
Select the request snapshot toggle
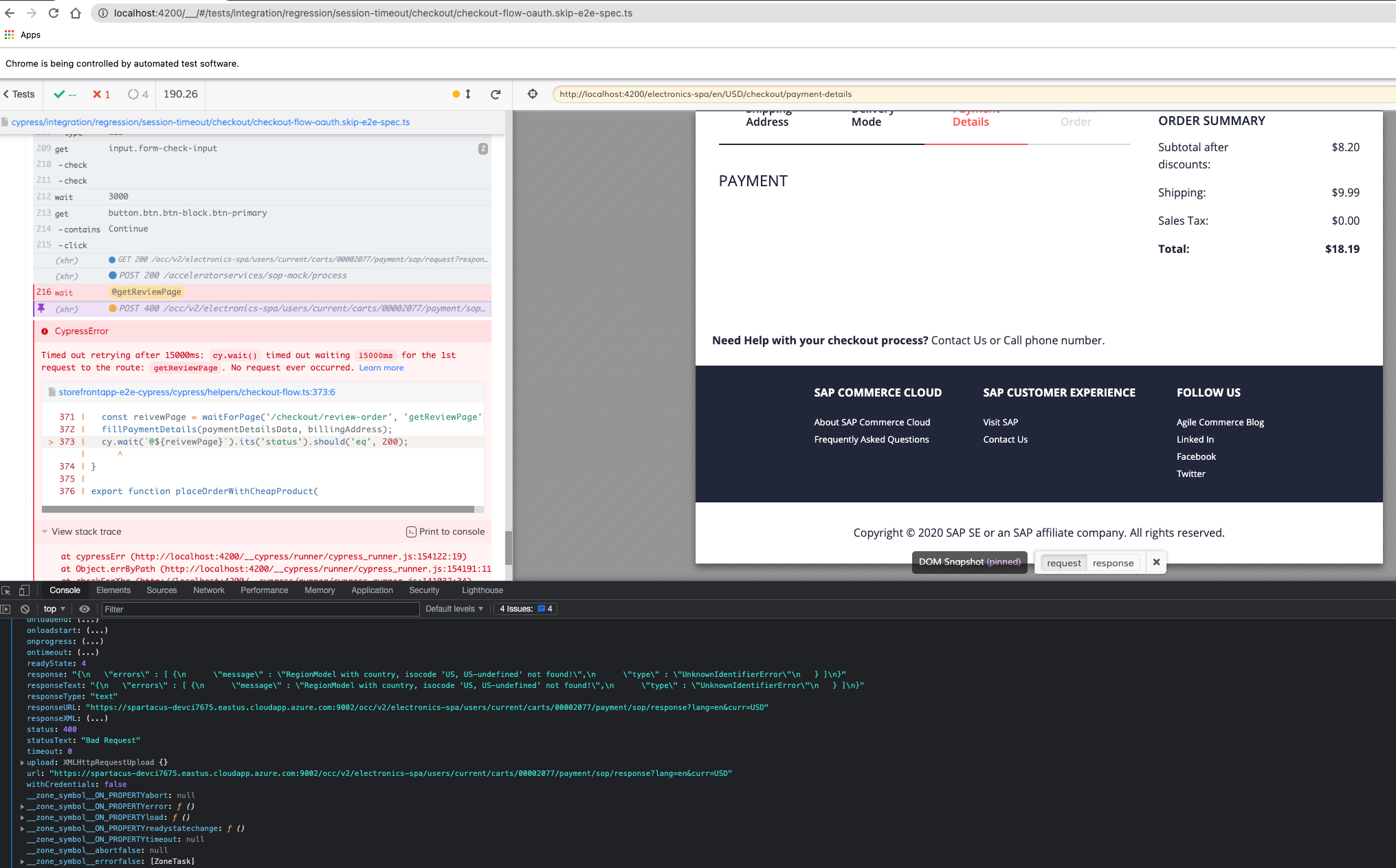1063,563
